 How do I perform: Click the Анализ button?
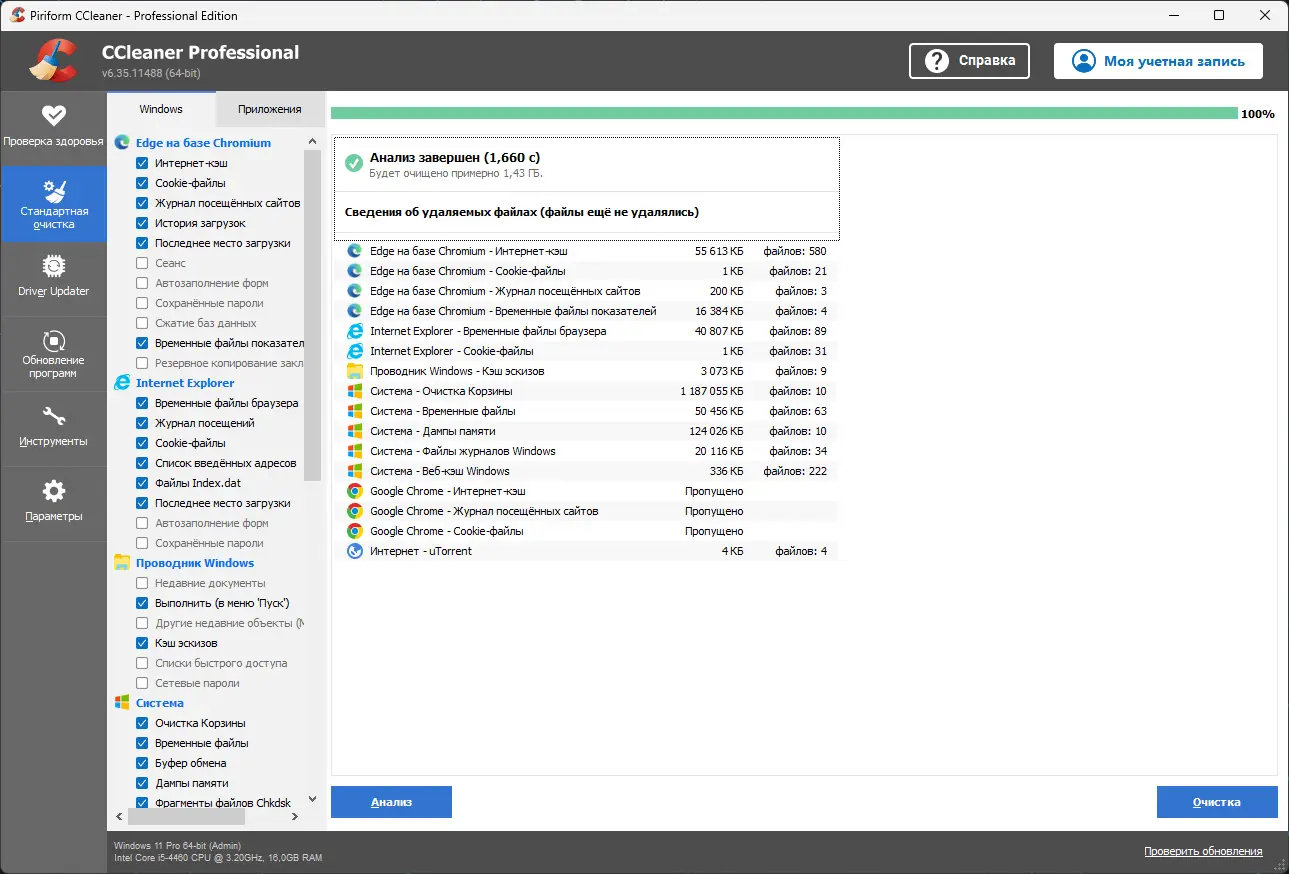[x=391, y=802]
